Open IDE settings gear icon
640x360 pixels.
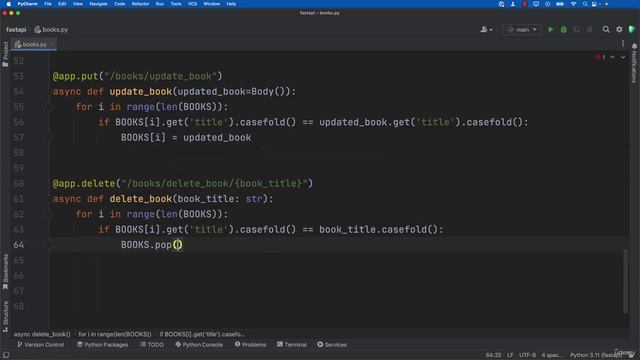point(619,29)
